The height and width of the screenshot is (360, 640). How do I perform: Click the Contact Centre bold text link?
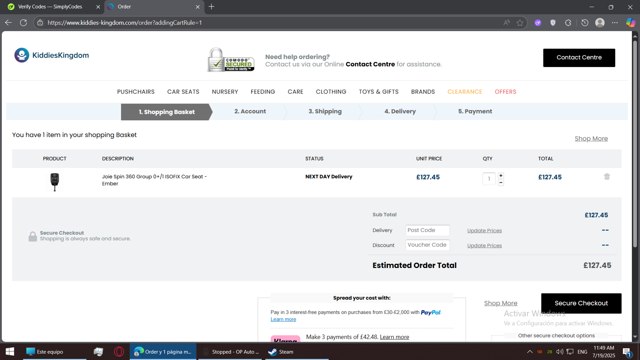coord(370,64)
